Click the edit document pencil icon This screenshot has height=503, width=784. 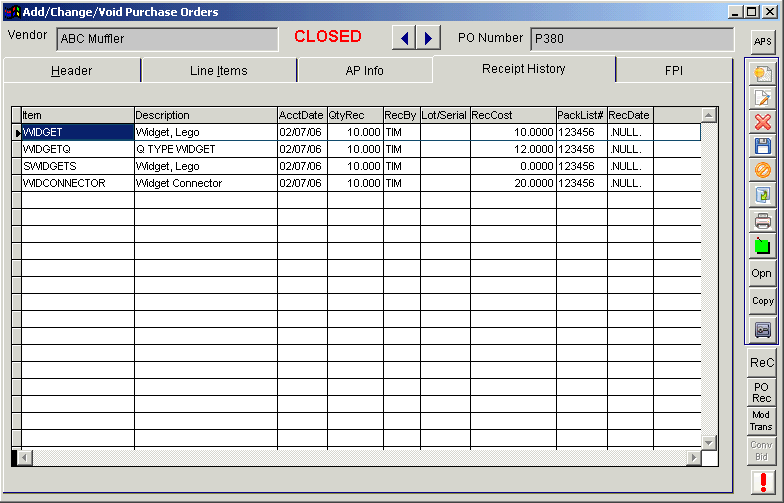pos(762,98)
